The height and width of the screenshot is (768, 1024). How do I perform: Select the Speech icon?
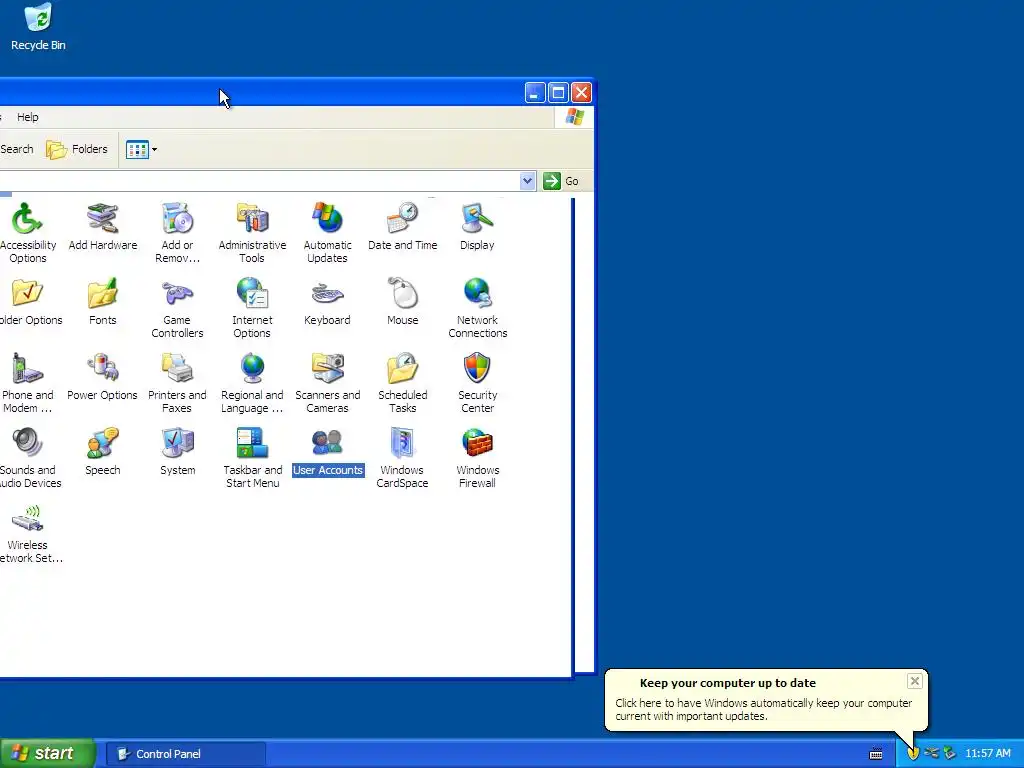point(103,451)
